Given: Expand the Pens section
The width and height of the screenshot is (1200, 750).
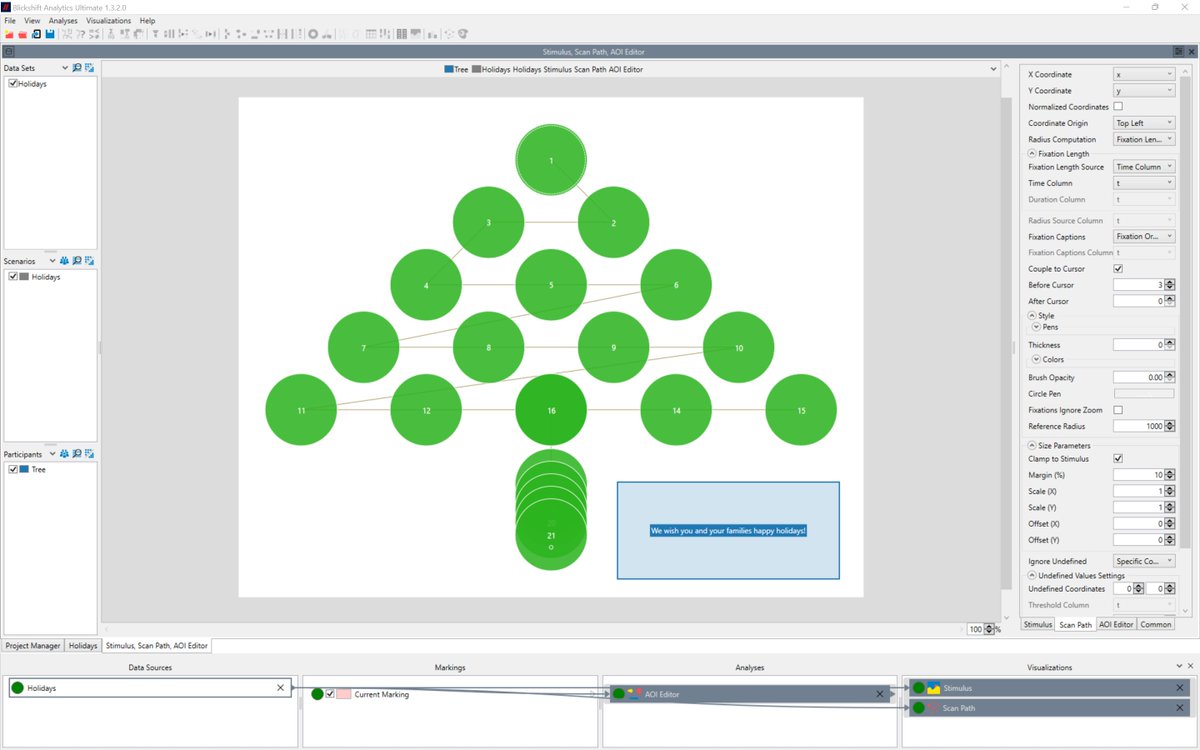Looking at the screenshot, I should point(1037,327).
